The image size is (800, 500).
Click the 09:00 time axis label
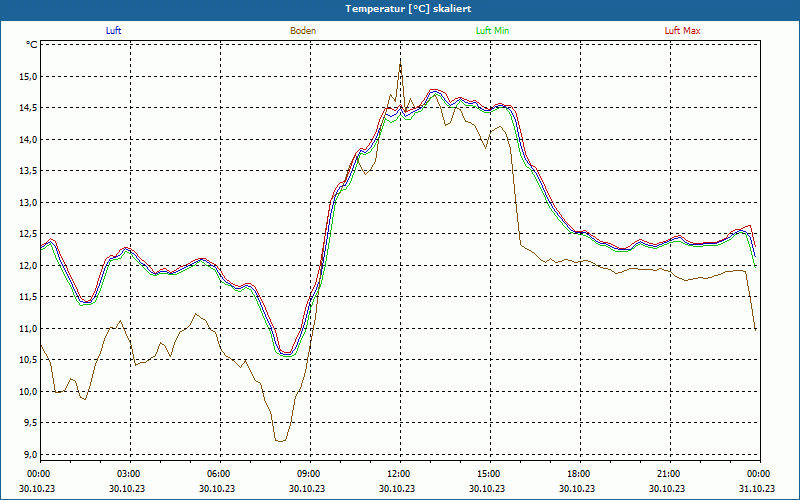(310, 474)
